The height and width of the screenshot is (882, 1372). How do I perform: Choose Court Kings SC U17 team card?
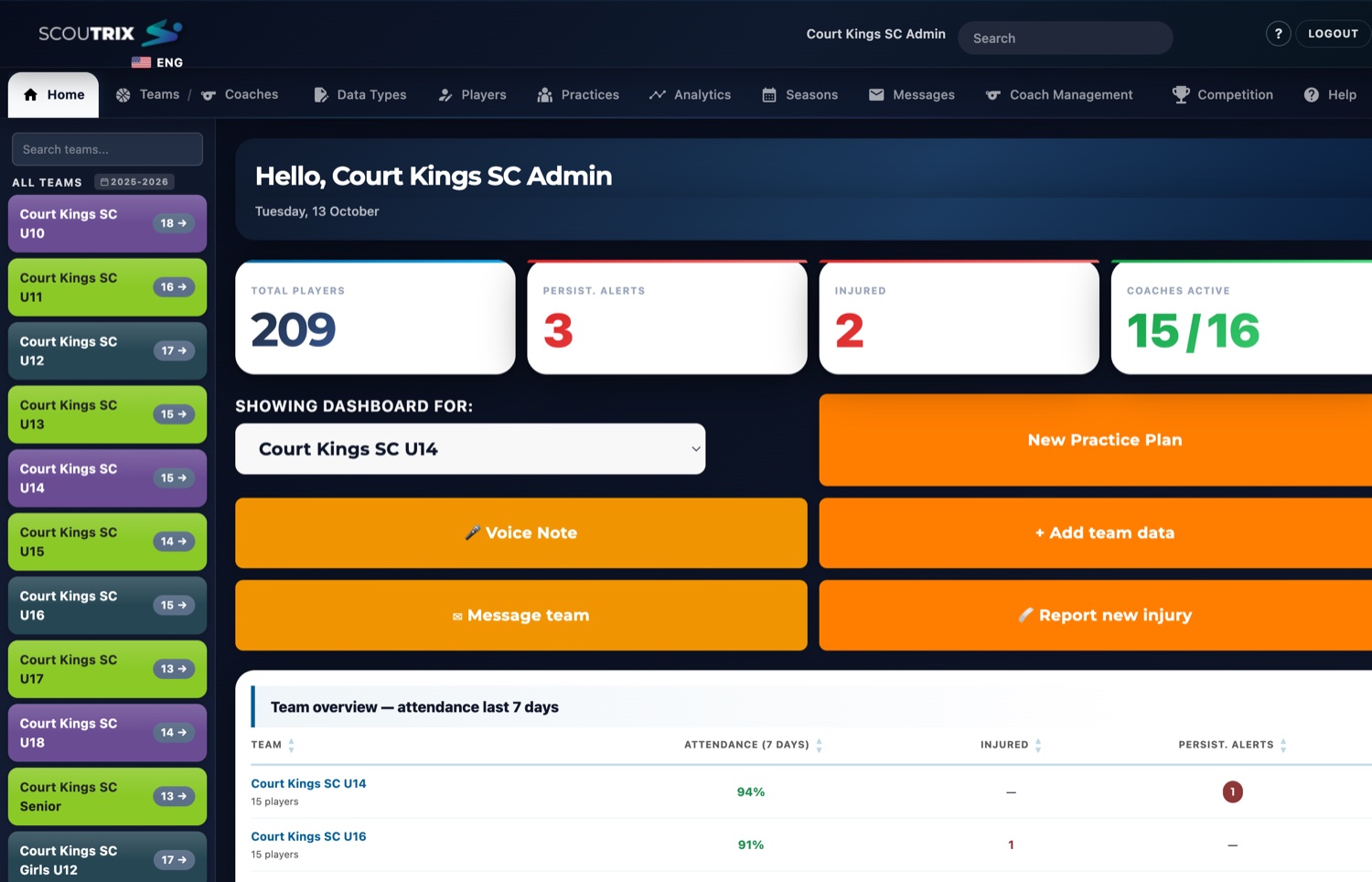coord(107,670)
